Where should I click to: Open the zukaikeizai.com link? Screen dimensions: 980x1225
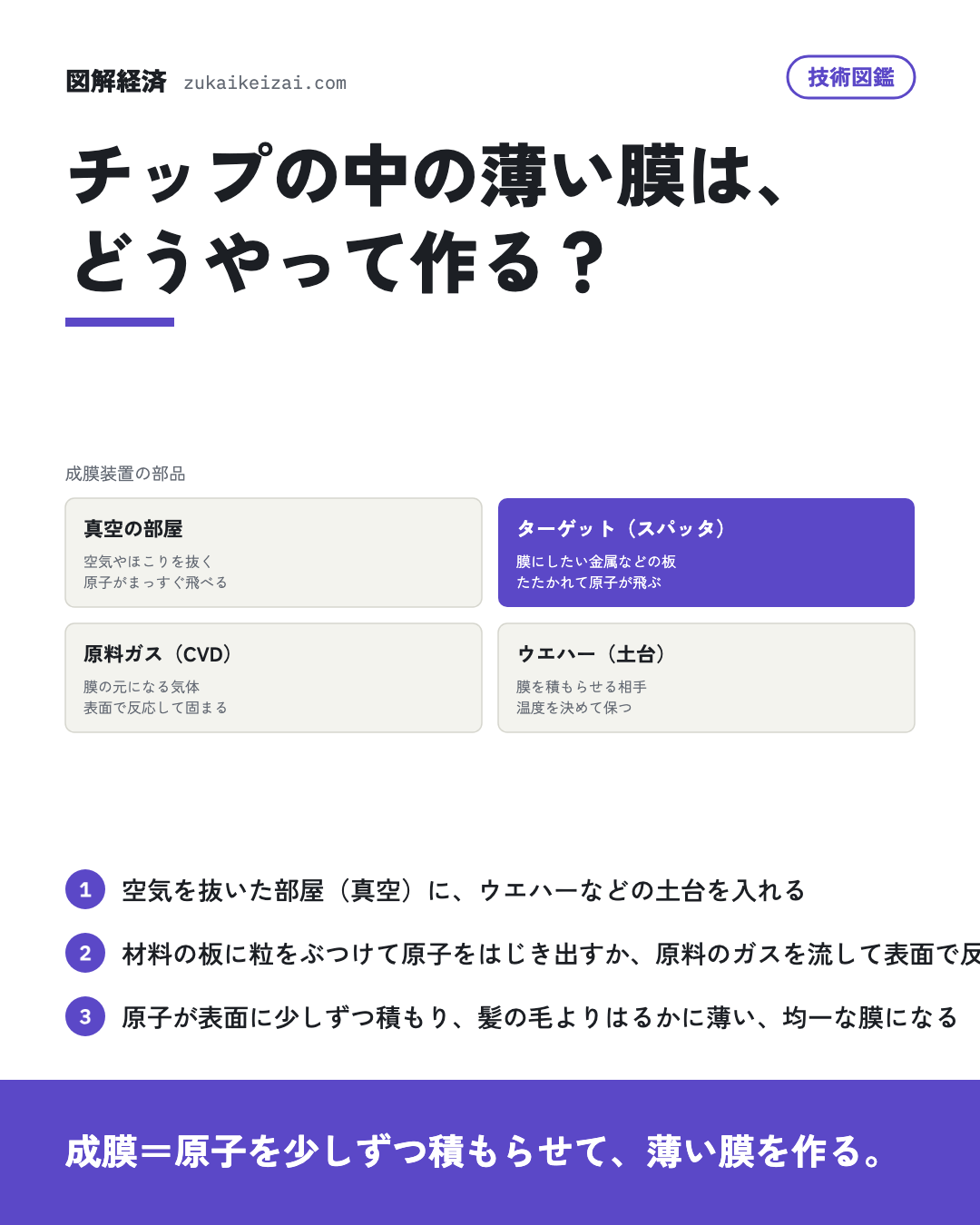(x=265, y=83)
